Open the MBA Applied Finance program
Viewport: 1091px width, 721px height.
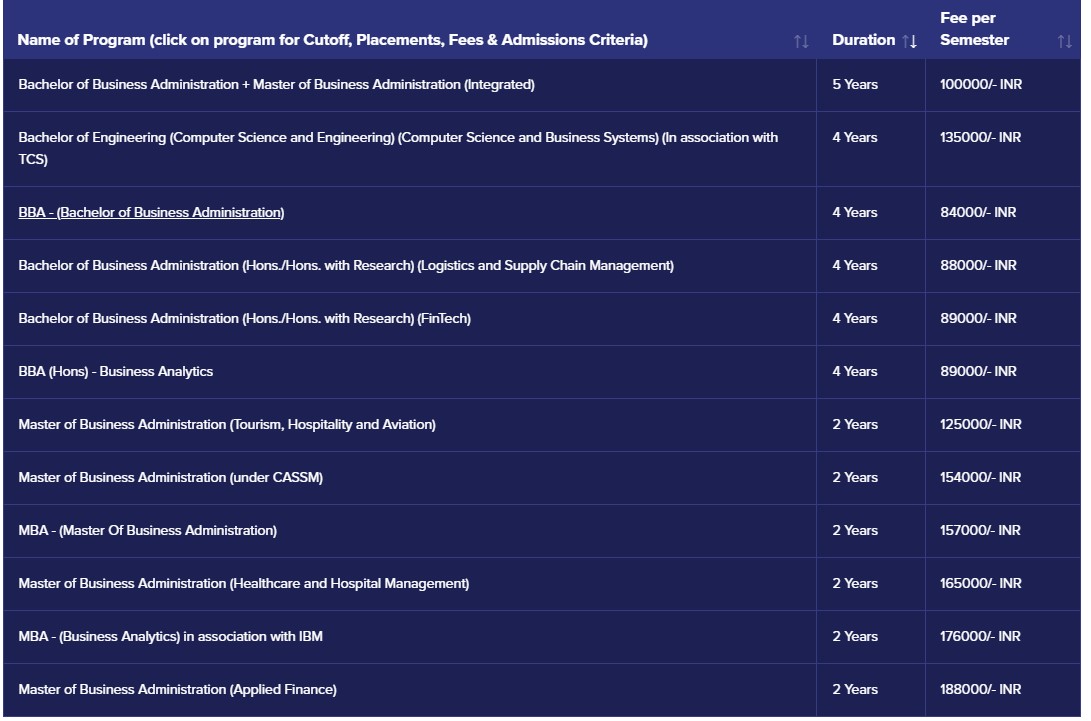pyautogui.click(x=177, y=690)
